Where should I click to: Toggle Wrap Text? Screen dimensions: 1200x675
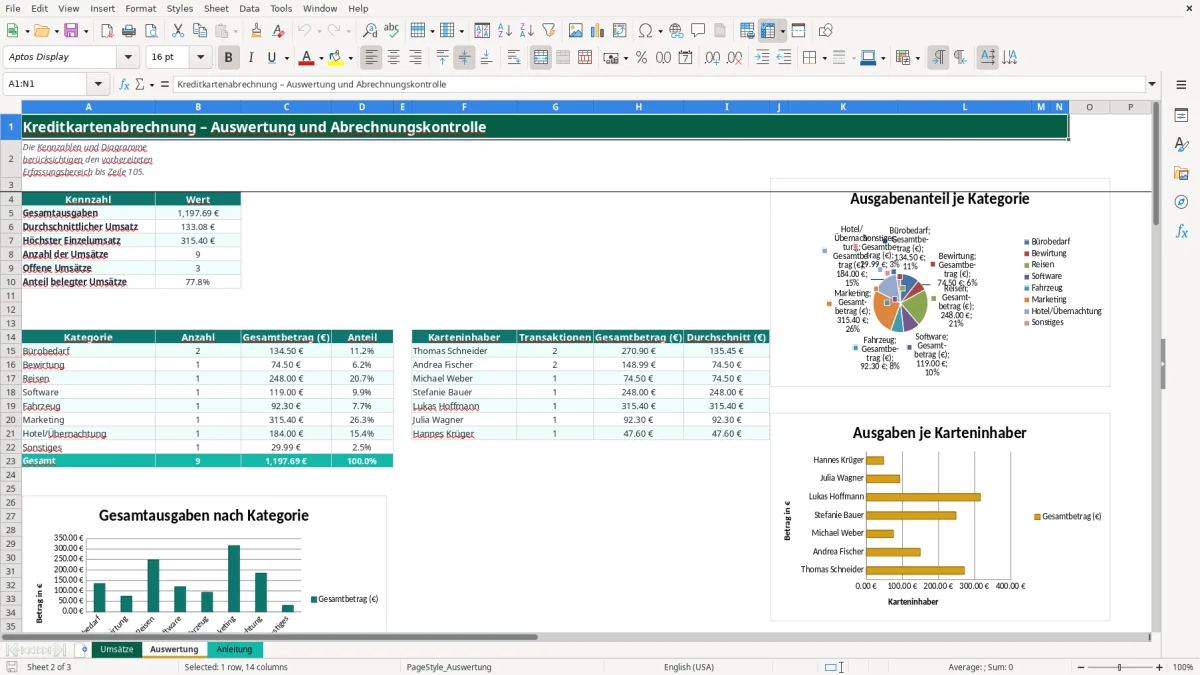tap(514, 58)
